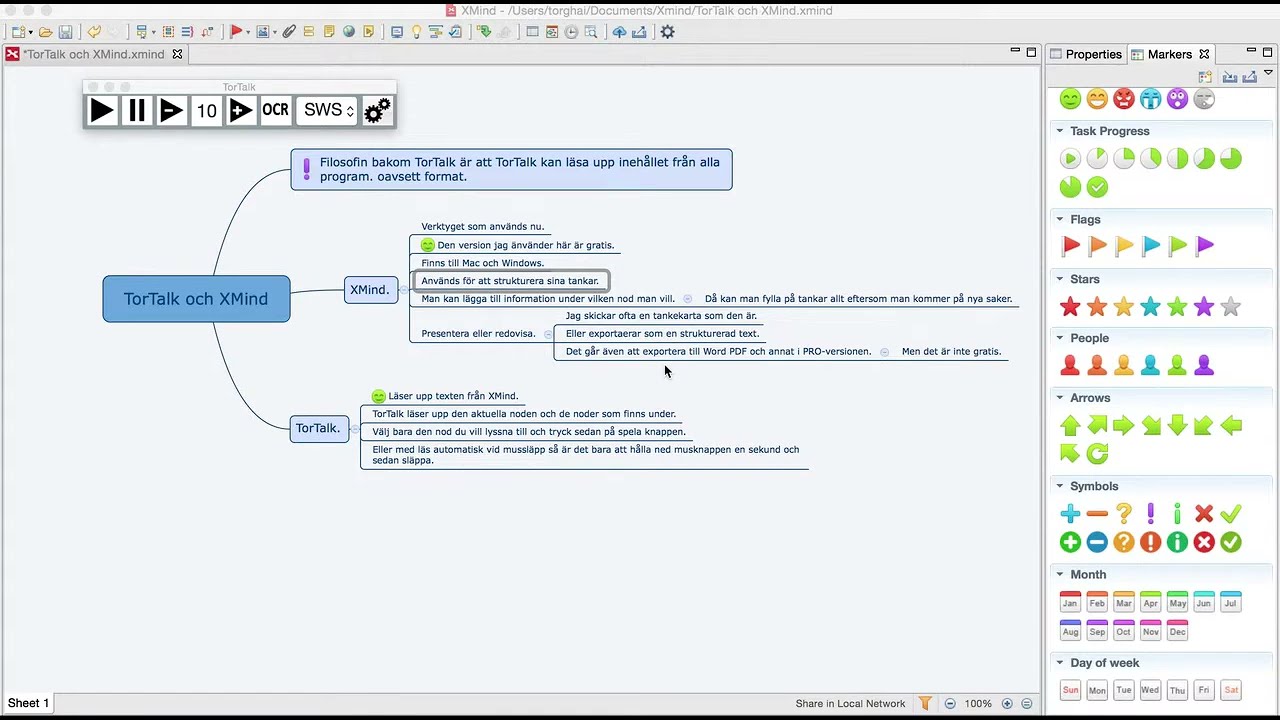Collapse the People marker section
The width and height of the screenshot is (1280, 720).
[1060, 338]
